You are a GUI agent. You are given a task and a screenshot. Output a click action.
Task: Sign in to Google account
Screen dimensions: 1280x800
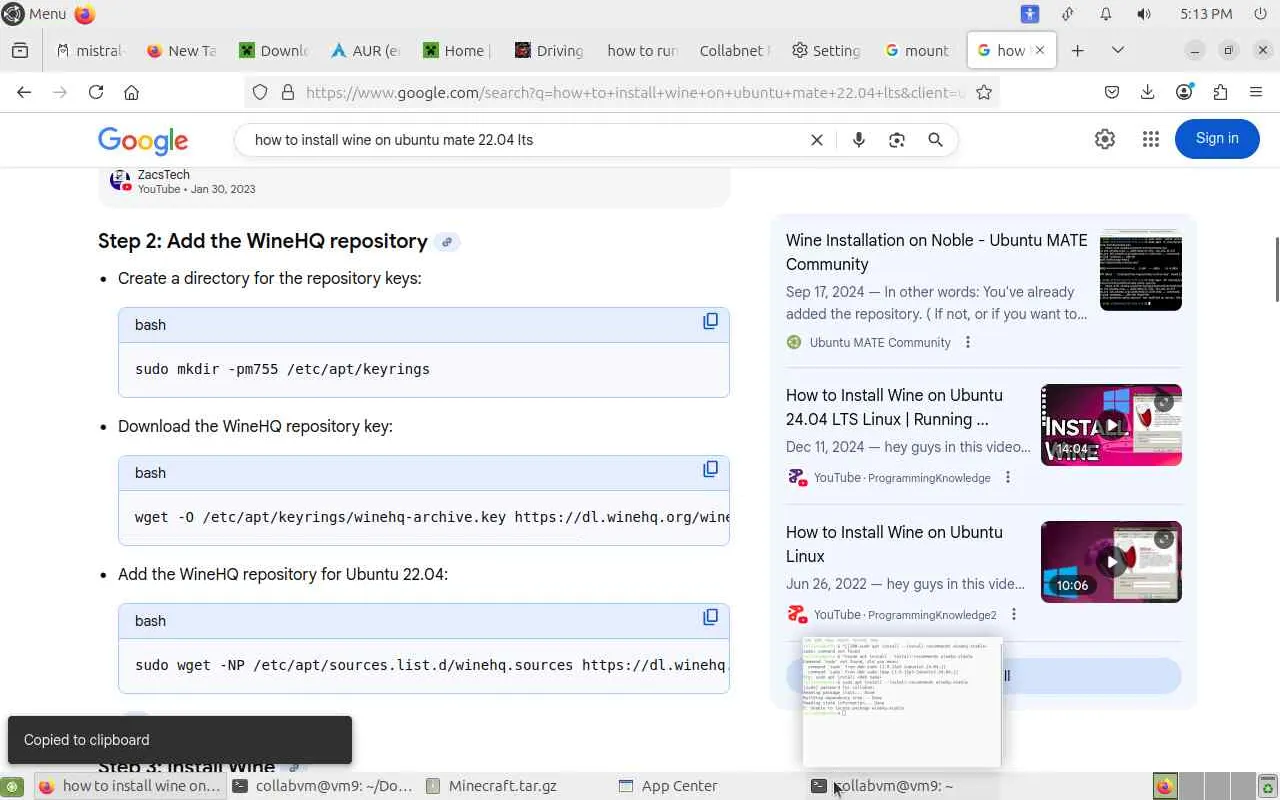click(1217, 139)
